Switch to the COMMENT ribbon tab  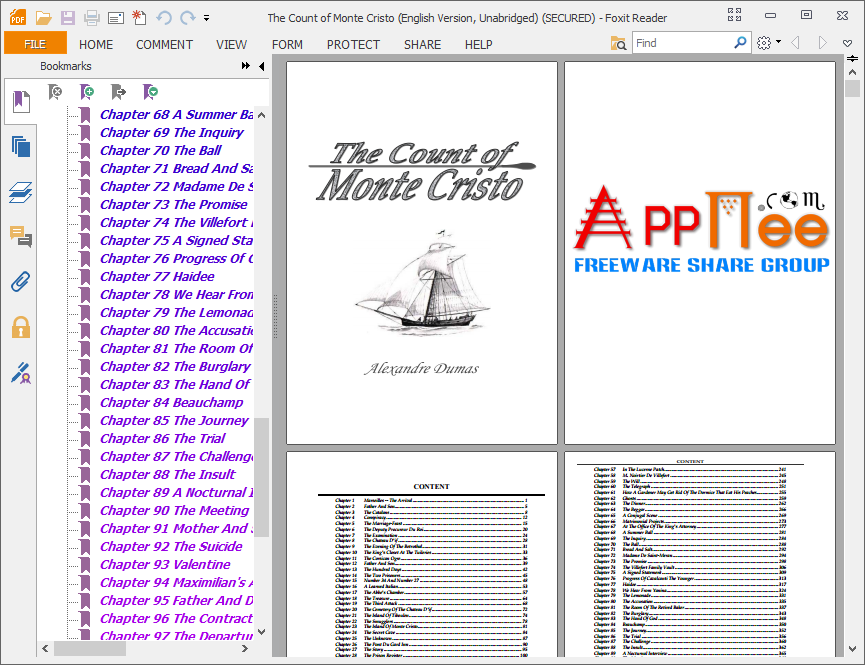(x=164, y=44)
